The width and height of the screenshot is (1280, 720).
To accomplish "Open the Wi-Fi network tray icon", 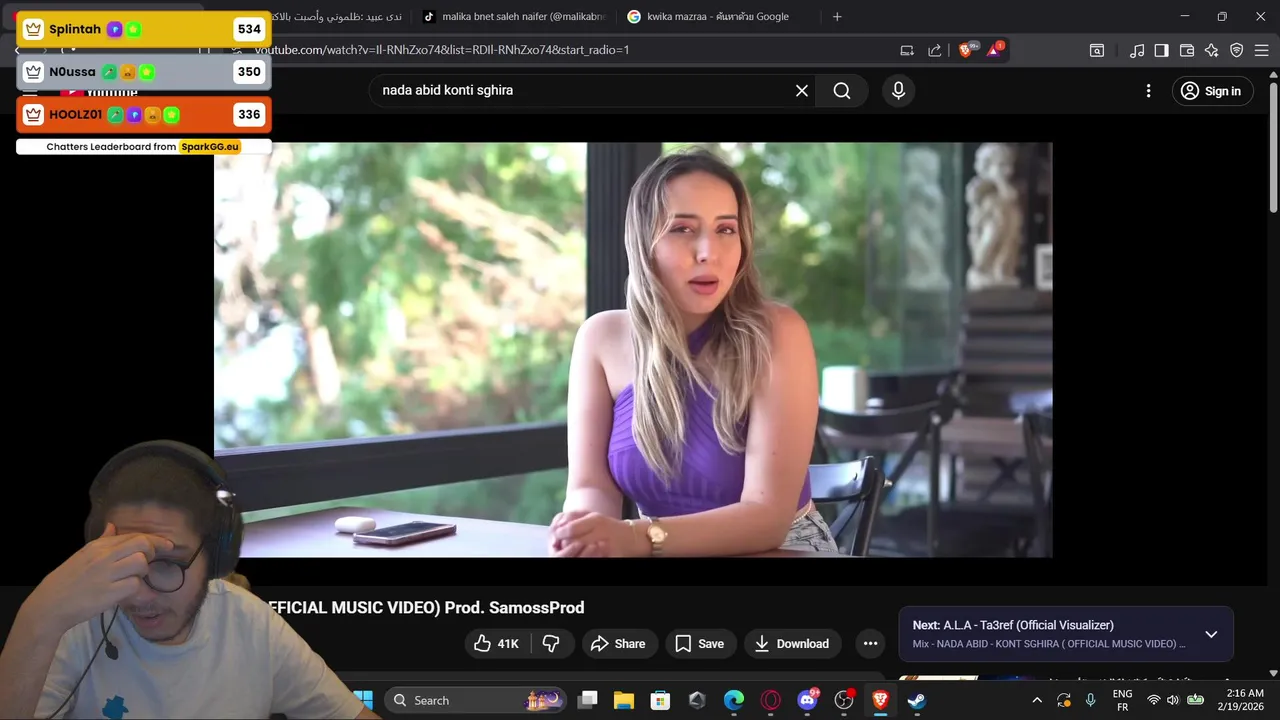I will click(1153, 700).
